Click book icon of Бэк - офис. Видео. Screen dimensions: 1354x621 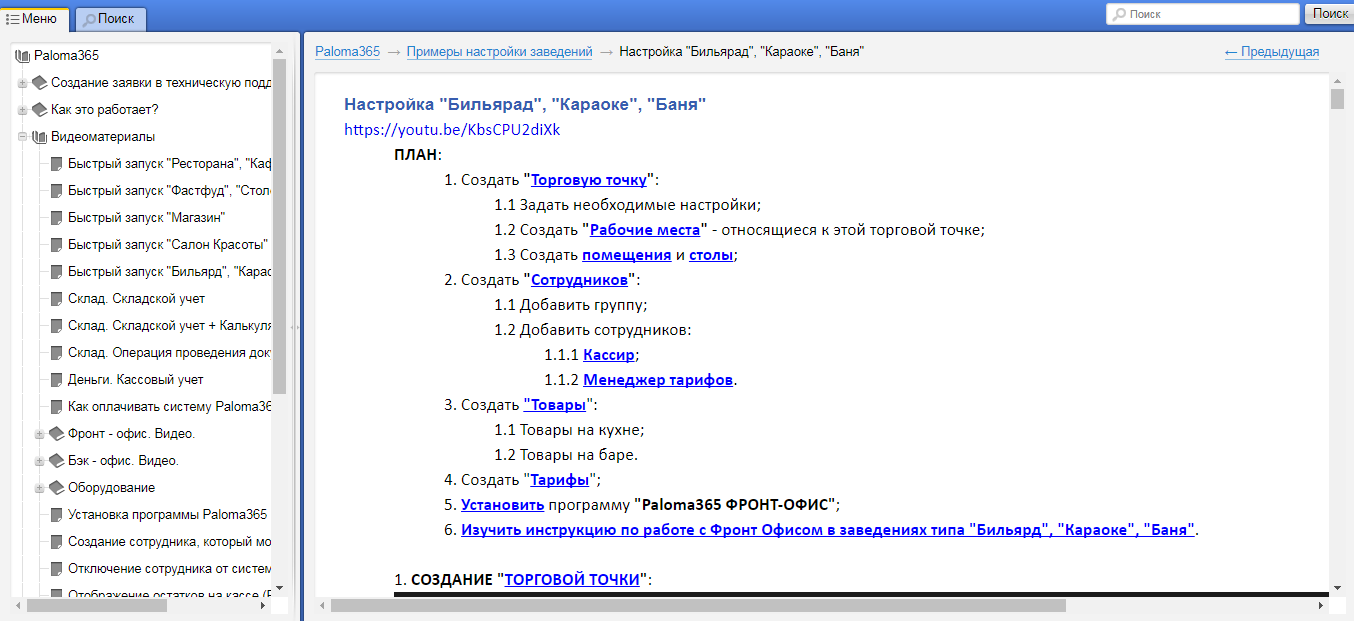pyautogui.click(x=57, y=461)
